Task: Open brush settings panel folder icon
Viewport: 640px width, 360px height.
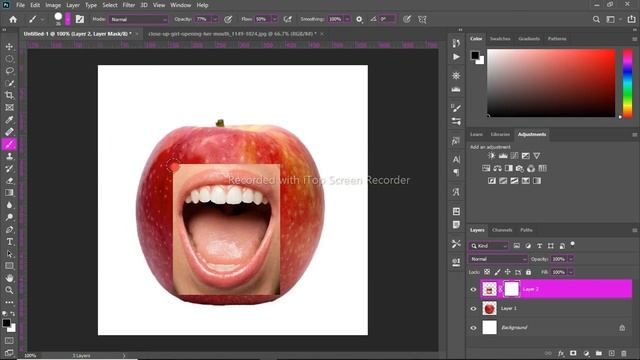Action: click(x=80, y=19)
